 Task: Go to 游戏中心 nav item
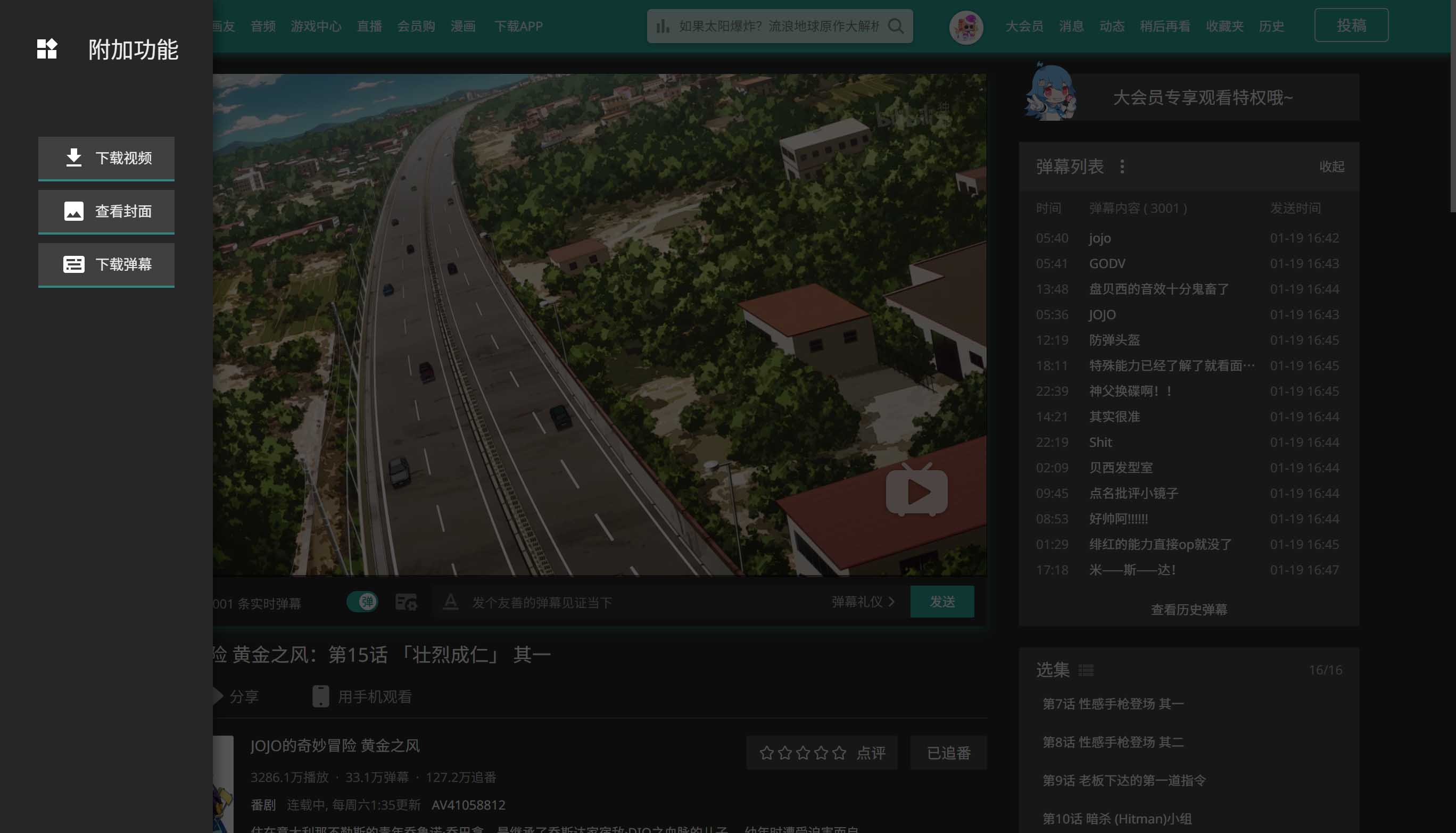pyautogui.click(x=316, y=26)
